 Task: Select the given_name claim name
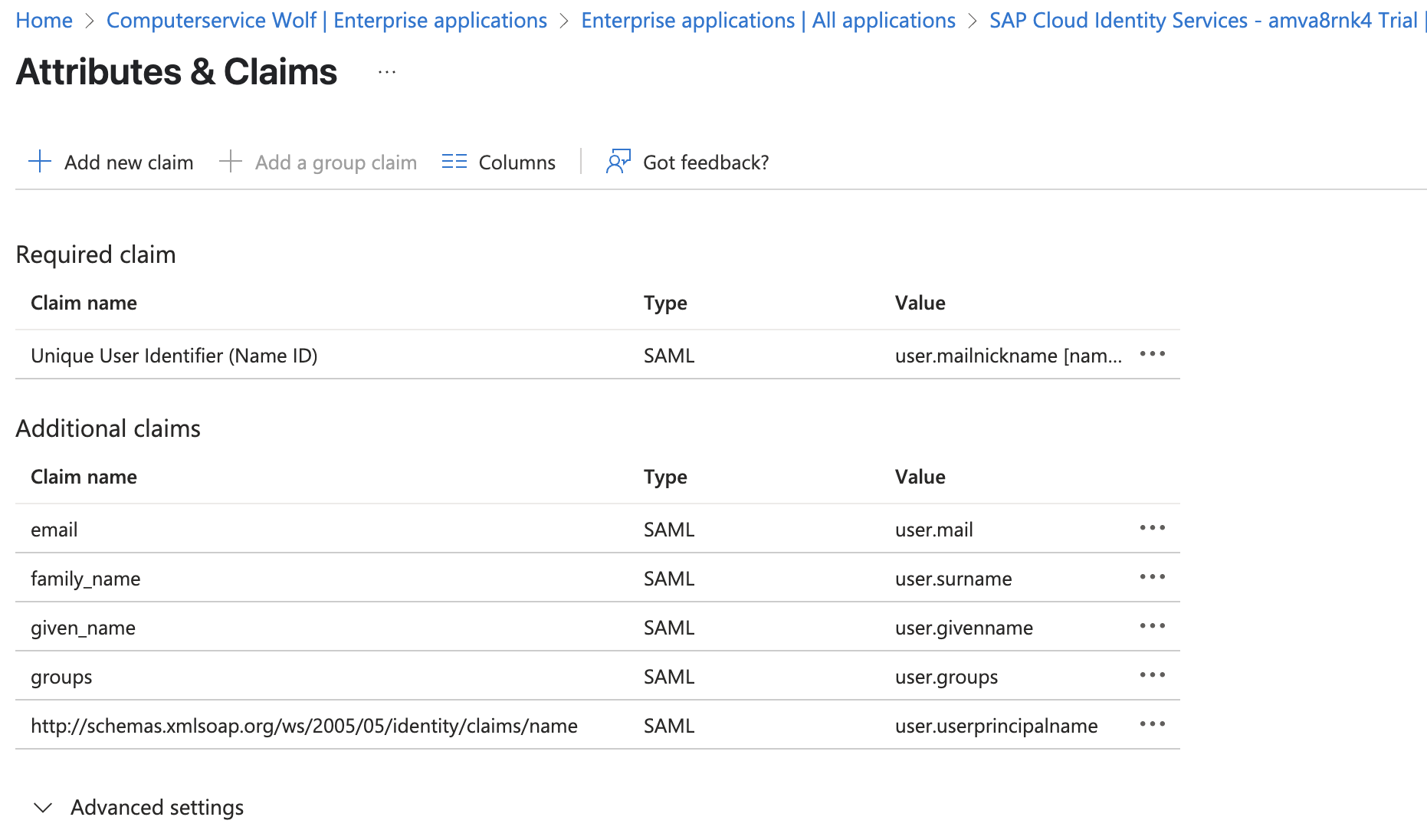[x=83, y=628]
